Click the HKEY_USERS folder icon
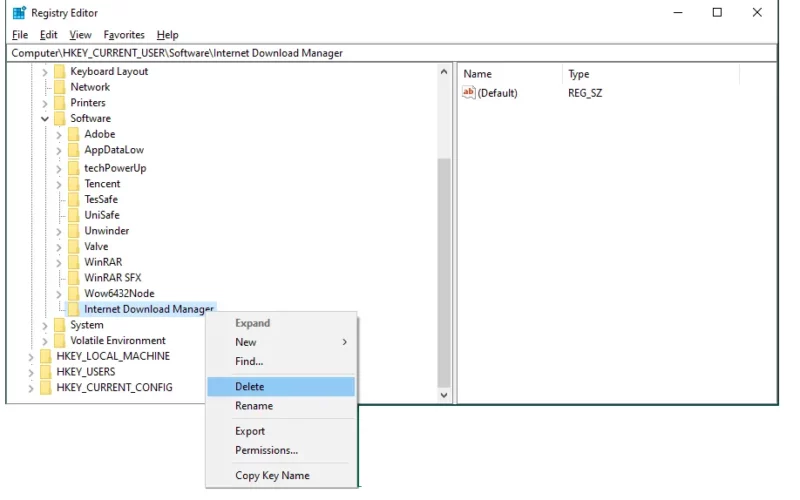Image resolution: width=800 pixels, height=500 pixels. point(45,372)
